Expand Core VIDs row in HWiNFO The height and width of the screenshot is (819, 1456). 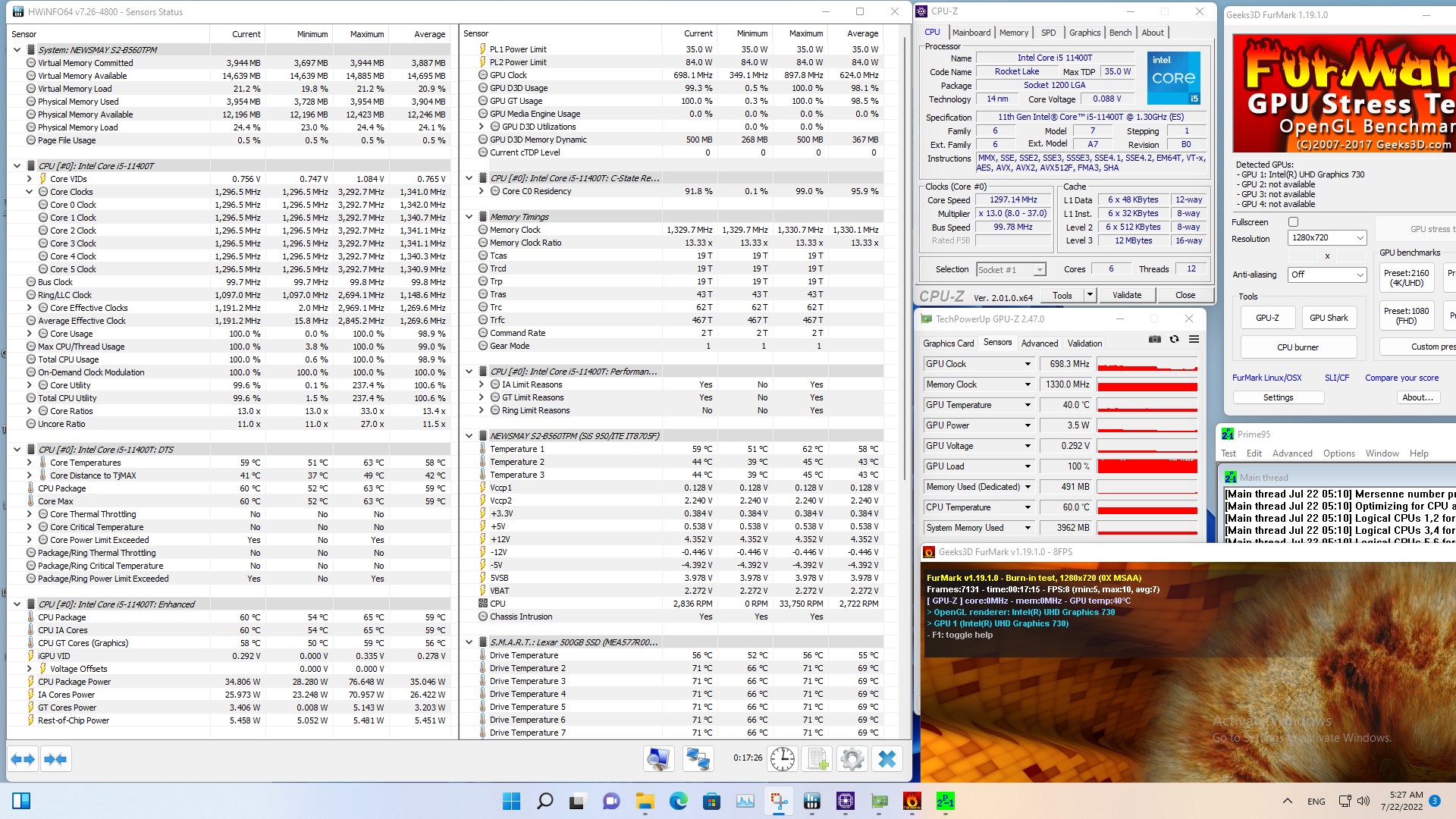coord(30,179)
